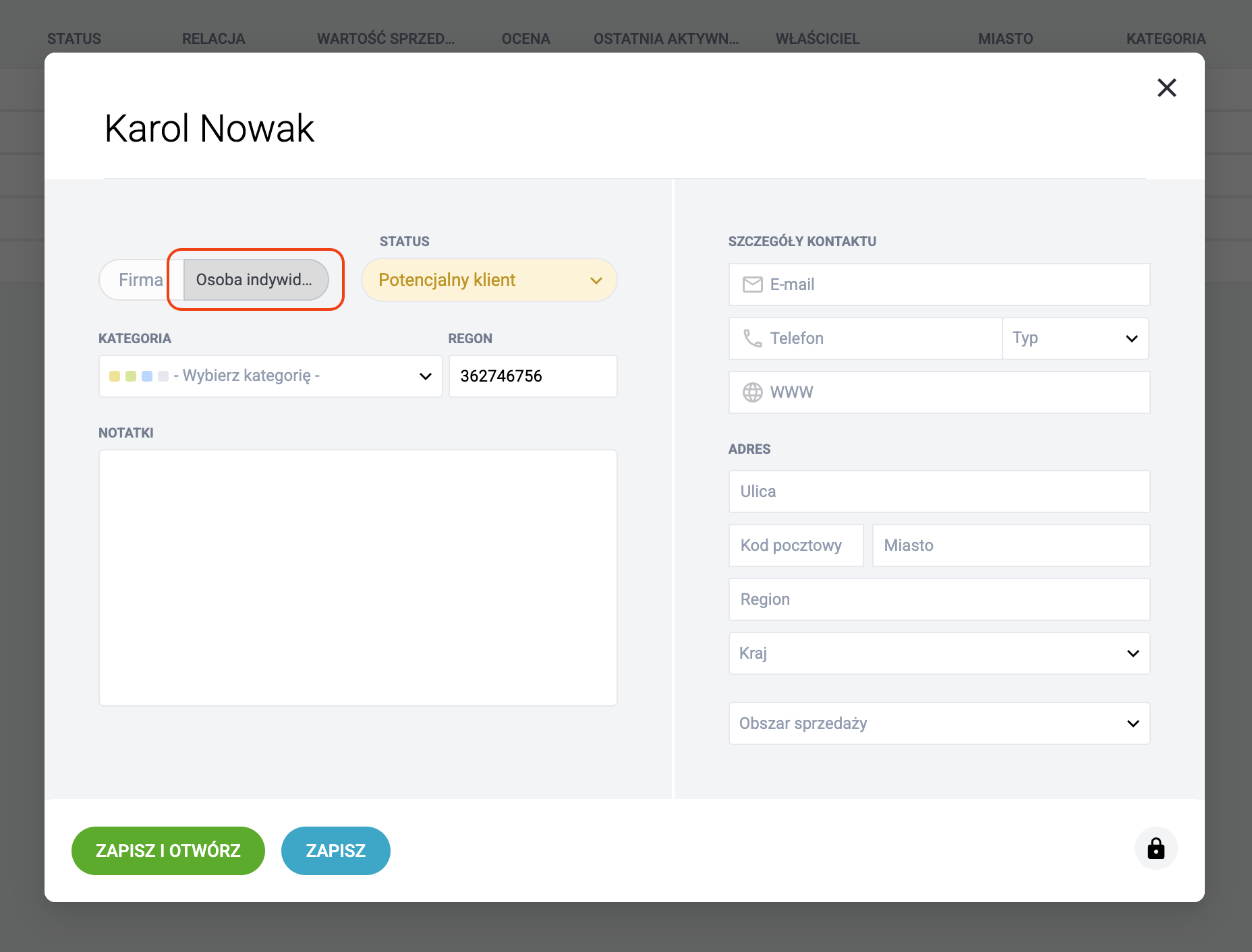Focus the WWW input field
Image resolution: width=1252 pixels, height=952 pixels.
click(x=939, y=392)
